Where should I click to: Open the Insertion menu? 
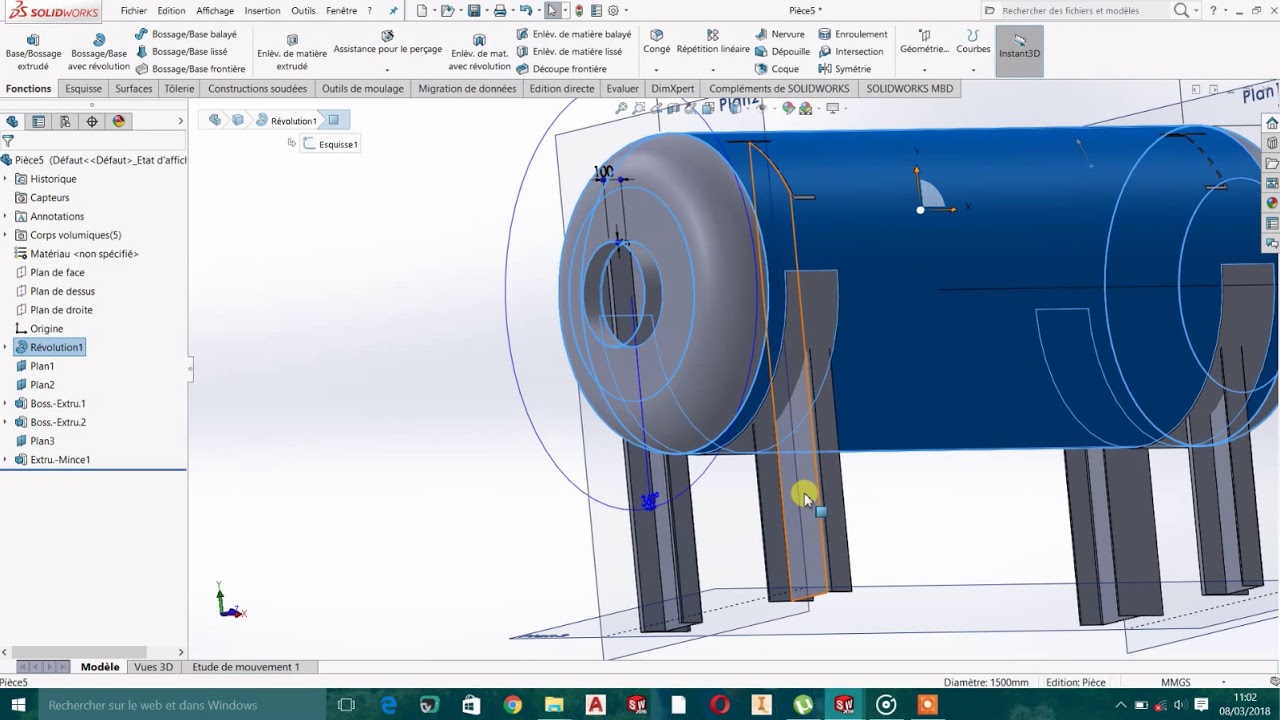pos(263,11)
